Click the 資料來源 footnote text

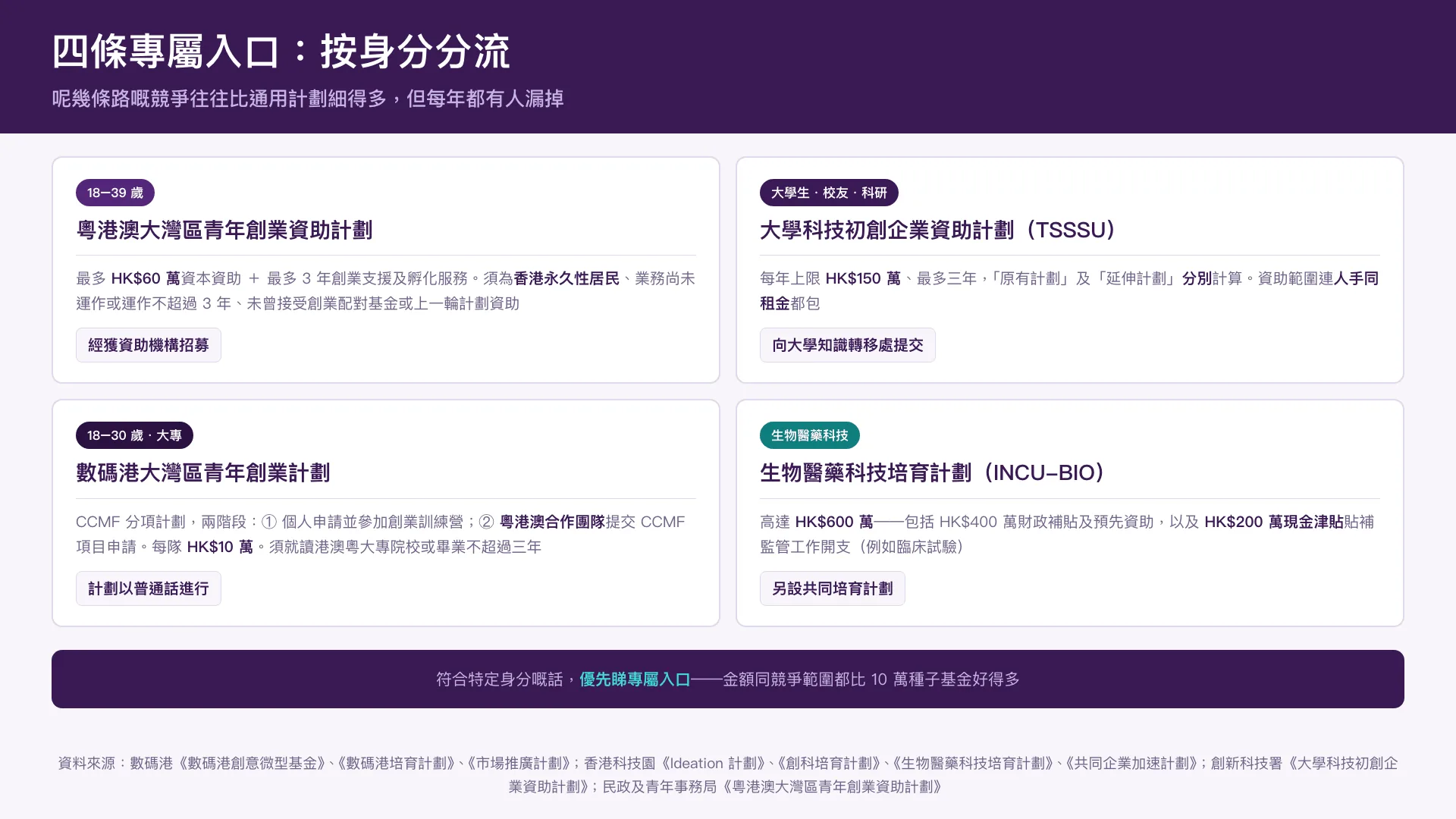click(x=728, y=775)
